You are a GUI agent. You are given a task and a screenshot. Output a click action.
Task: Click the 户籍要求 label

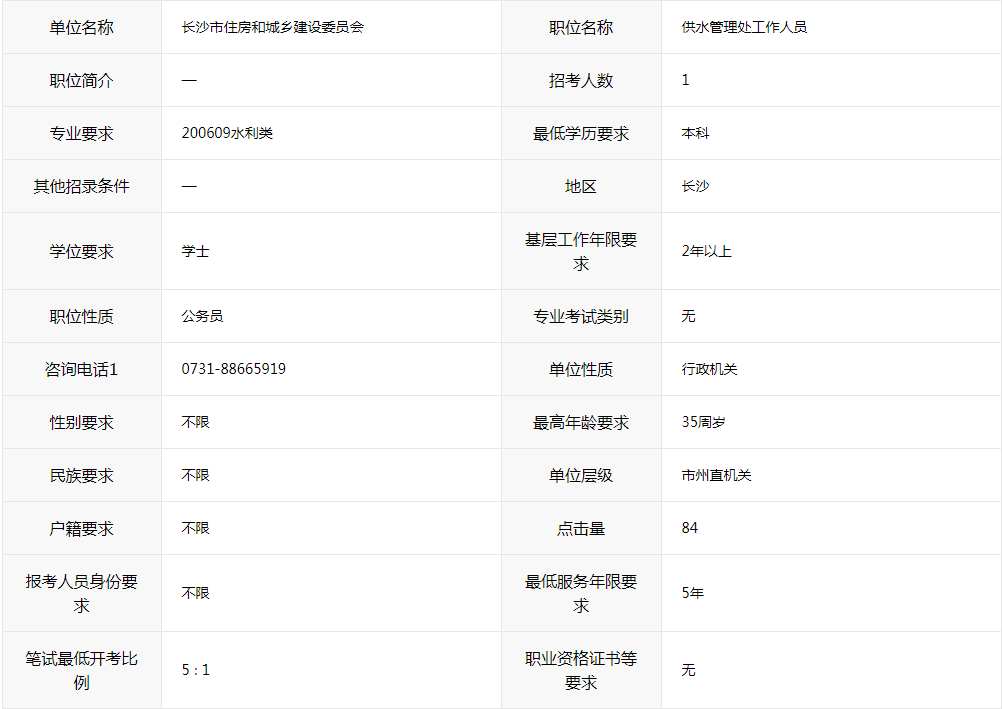[82, 529]
